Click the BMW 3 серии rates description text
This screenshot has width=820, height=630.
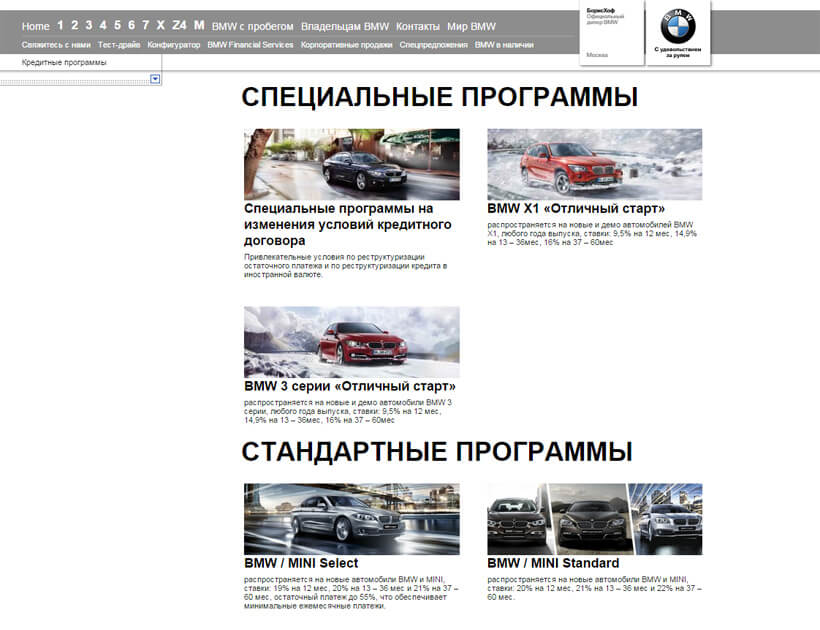coord(348,411)
